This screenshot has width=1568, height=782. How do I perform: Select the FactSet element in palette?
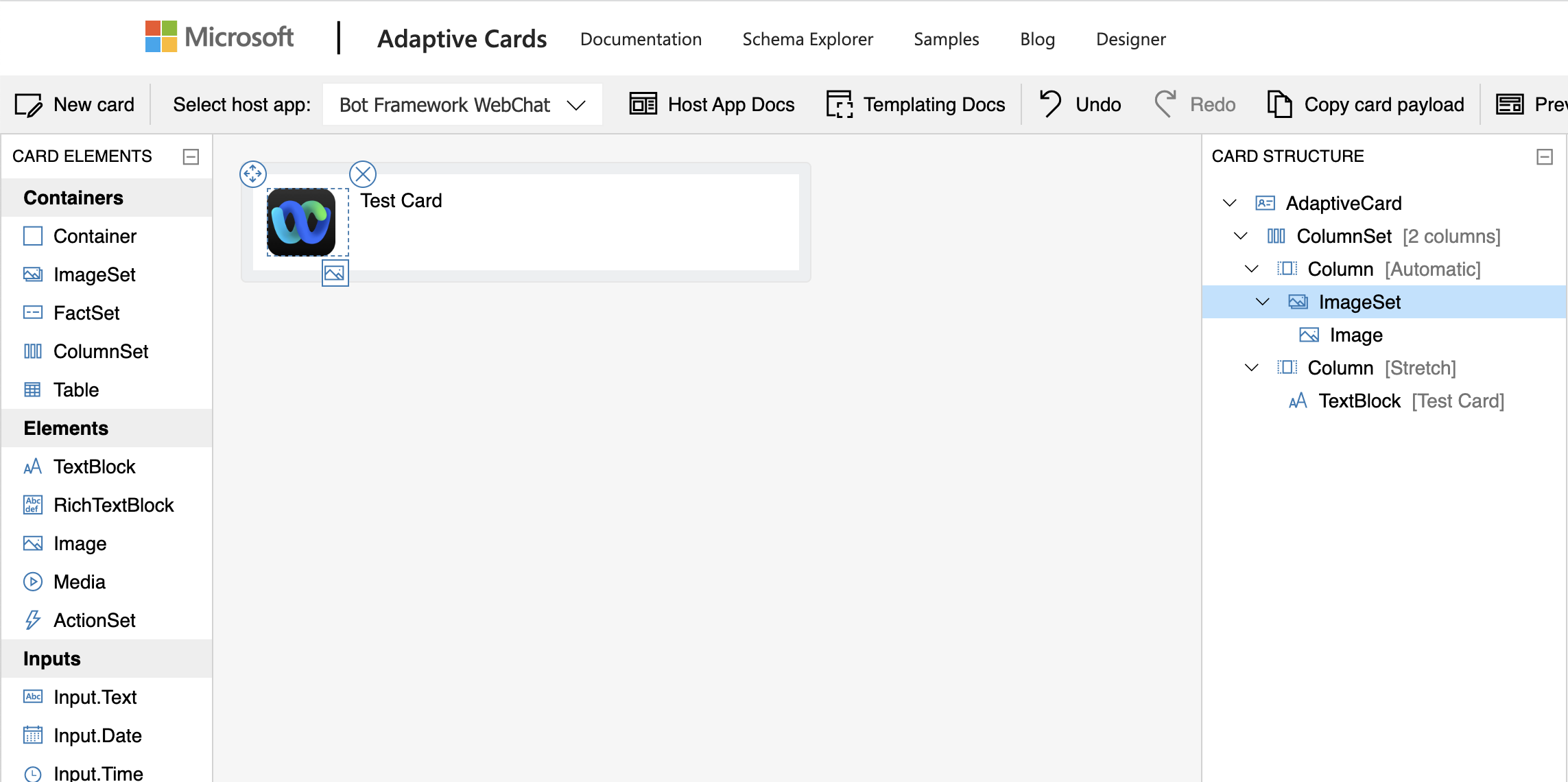click(86, 313)
